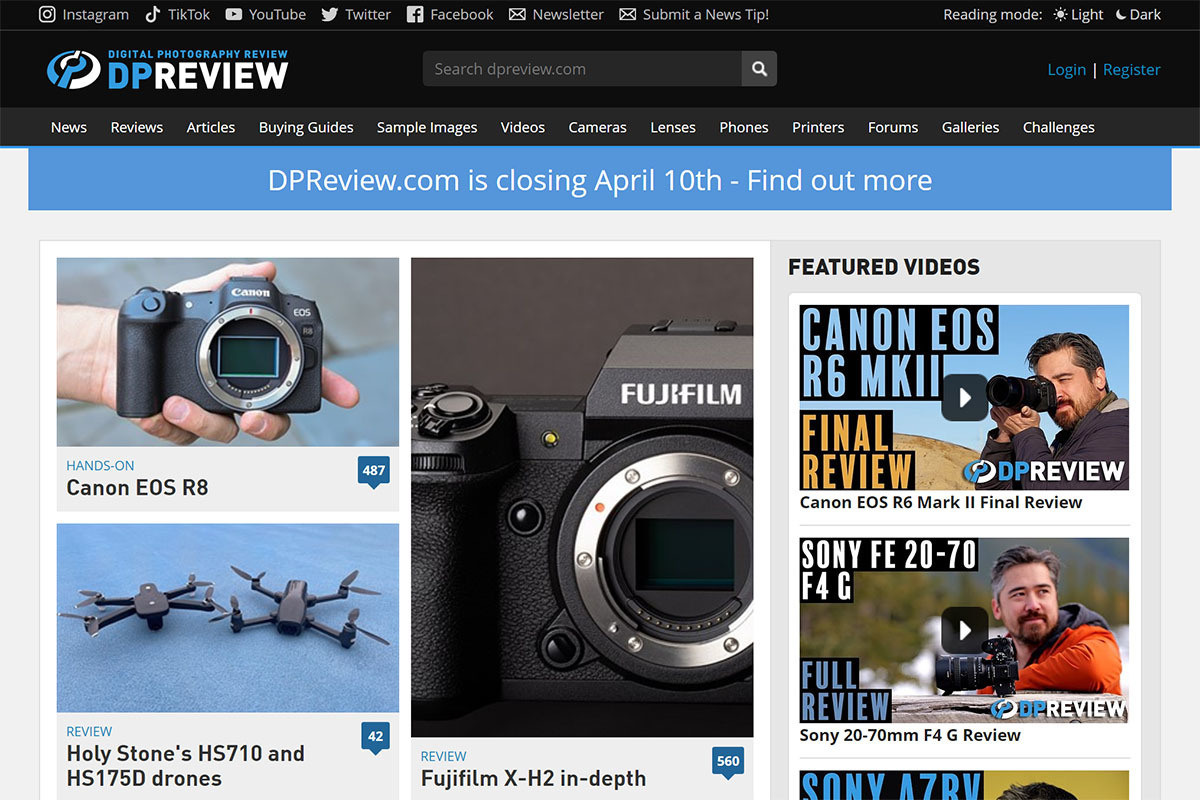The image size is (1200, 800).
Task: Click the DPREVIEW logo to go home
Action: 167,68
